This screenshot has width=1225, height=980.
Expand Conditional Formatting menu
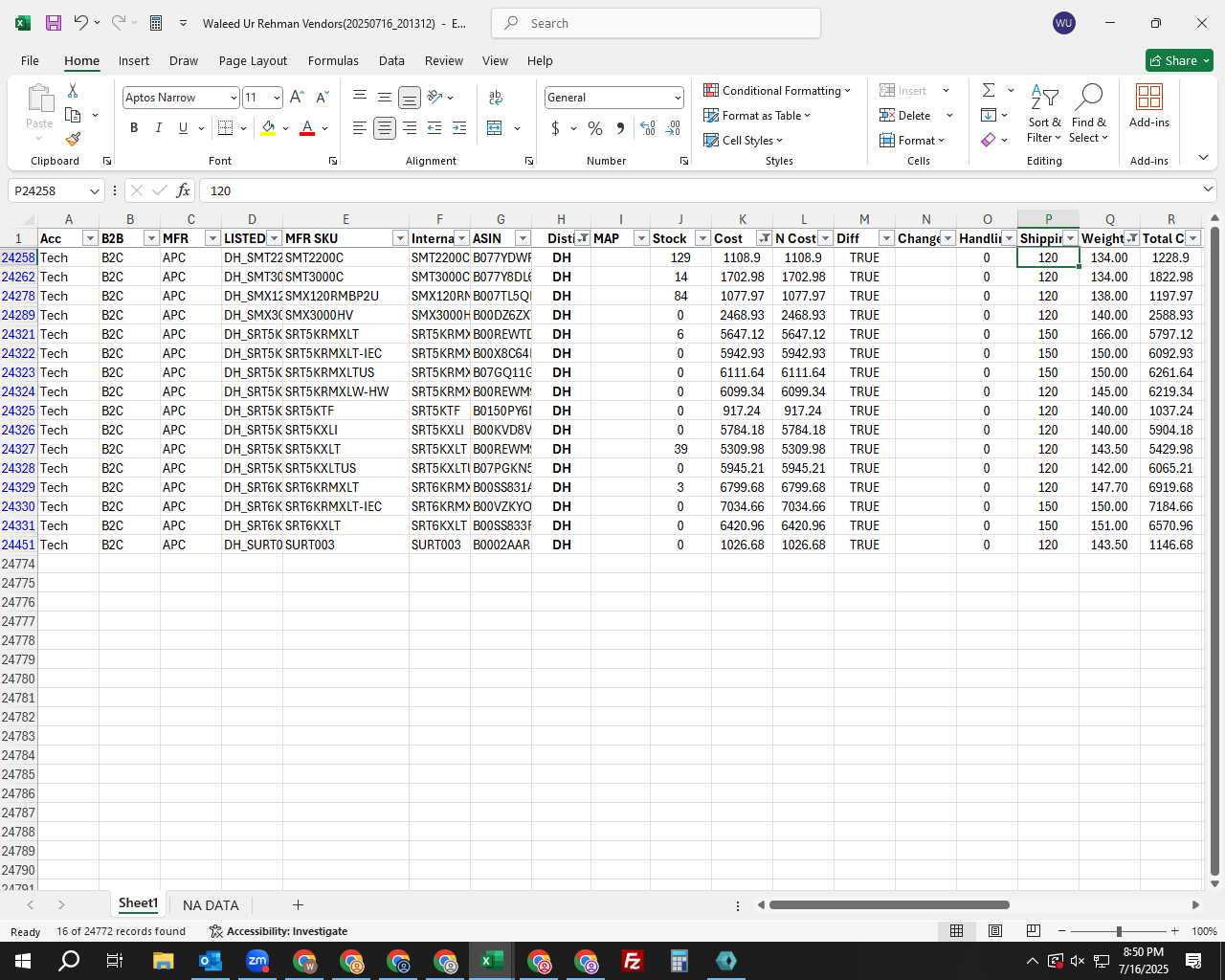pyautogui.click(x=777, y=90)
